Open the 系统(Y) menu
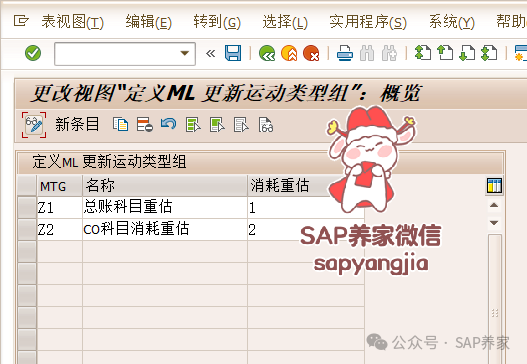 tap(452, 22)
